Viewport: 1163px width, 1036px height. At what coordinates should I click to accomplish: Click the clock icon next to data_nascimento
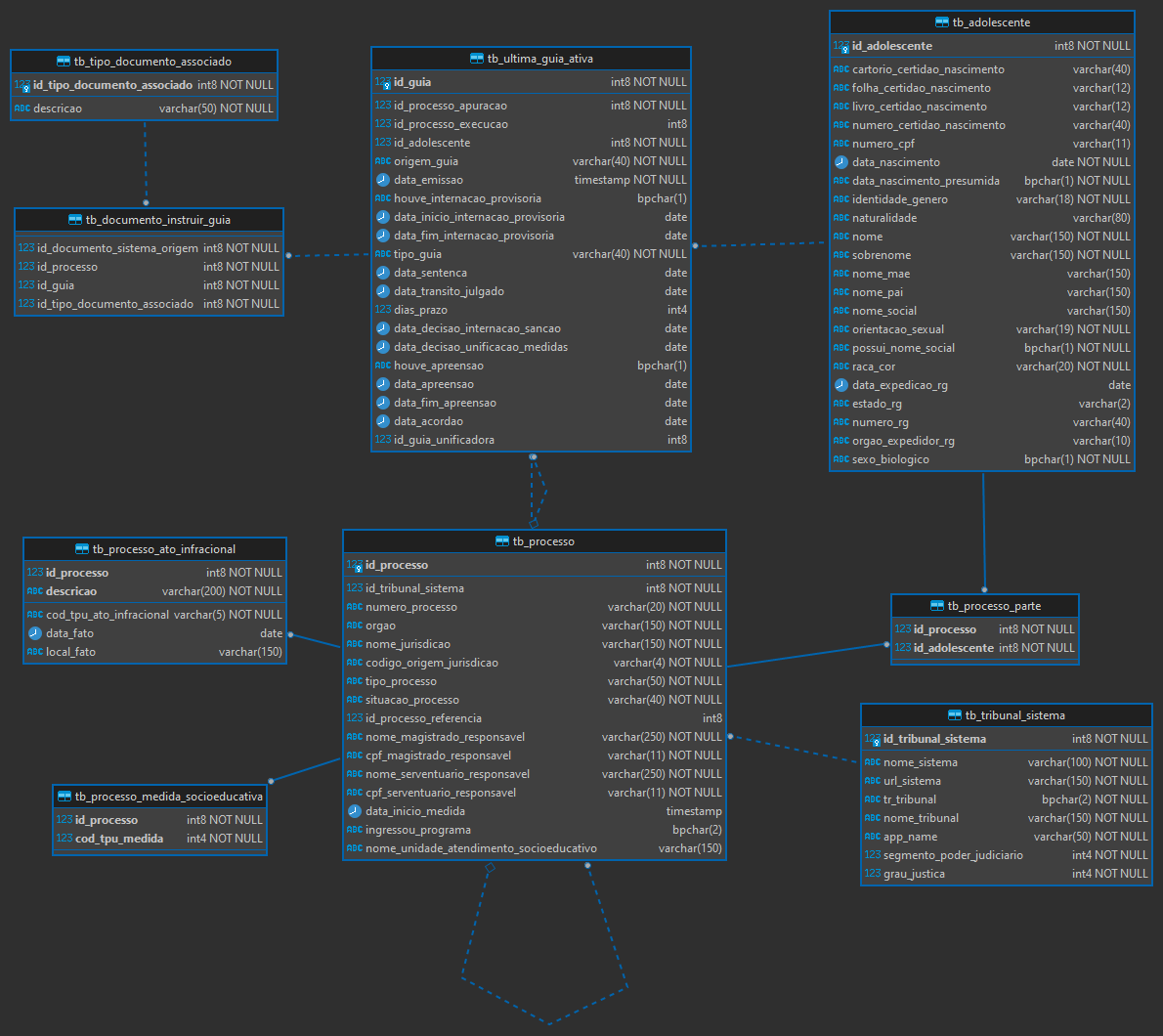[x=841, y=162]
